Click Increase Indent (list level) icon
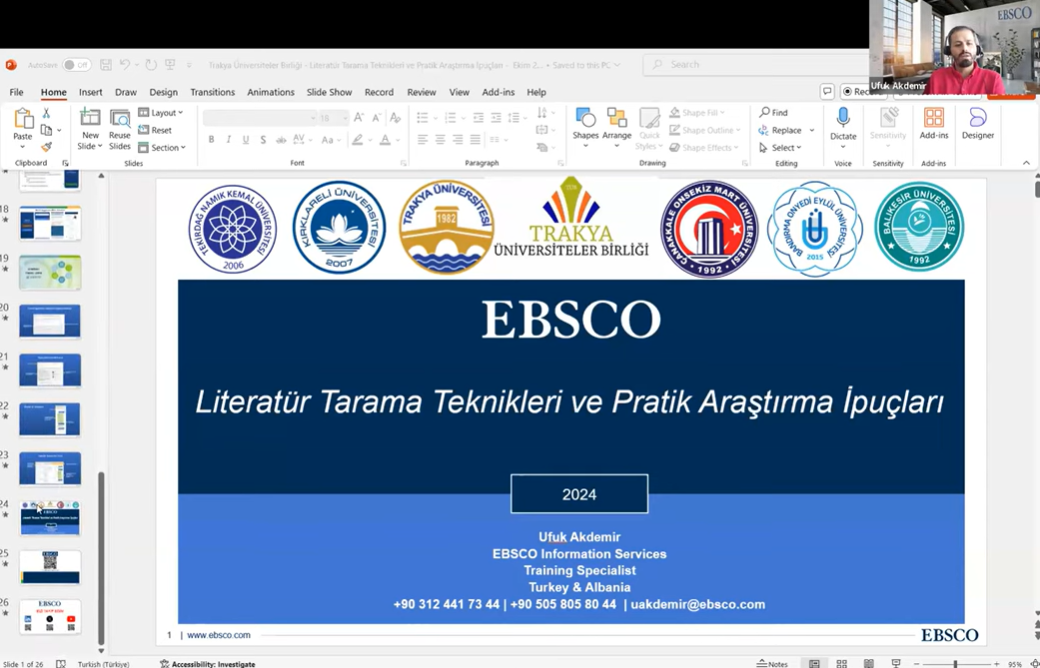 point(495,118)
